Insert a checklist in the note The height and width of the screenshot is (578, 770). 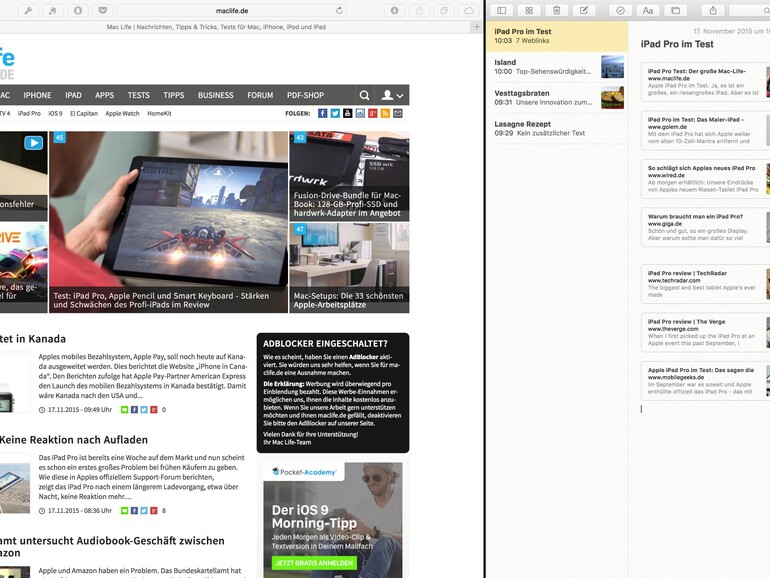620,10
